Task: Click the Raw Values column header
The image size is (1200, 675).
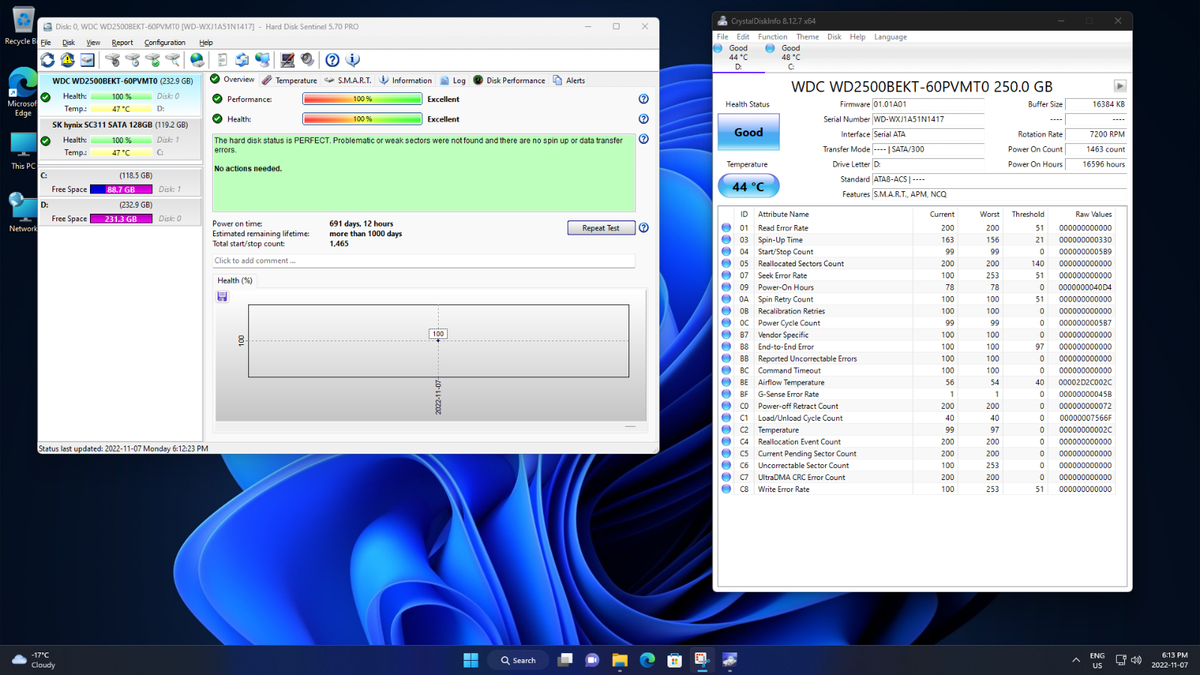Action: click(1093, 214)
